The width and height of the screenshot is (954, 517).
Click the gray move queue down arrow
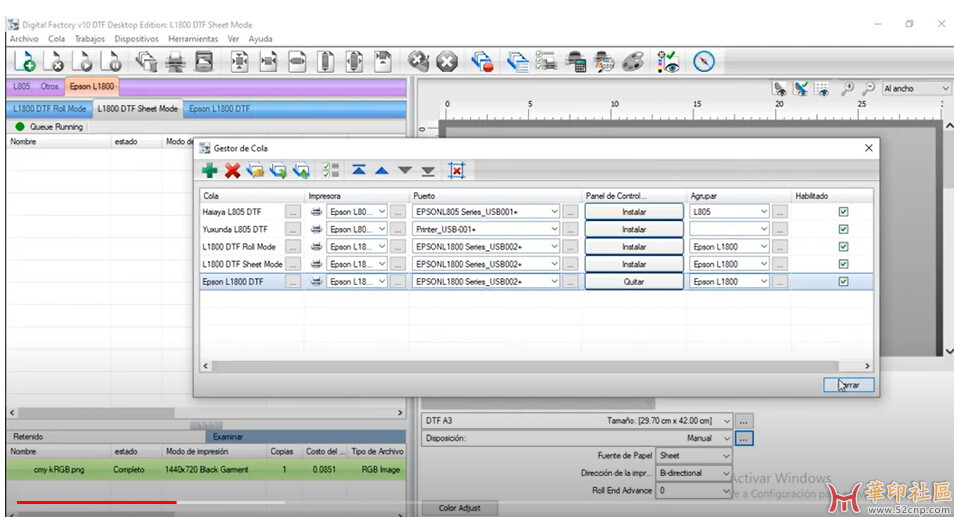pos(405,171)
